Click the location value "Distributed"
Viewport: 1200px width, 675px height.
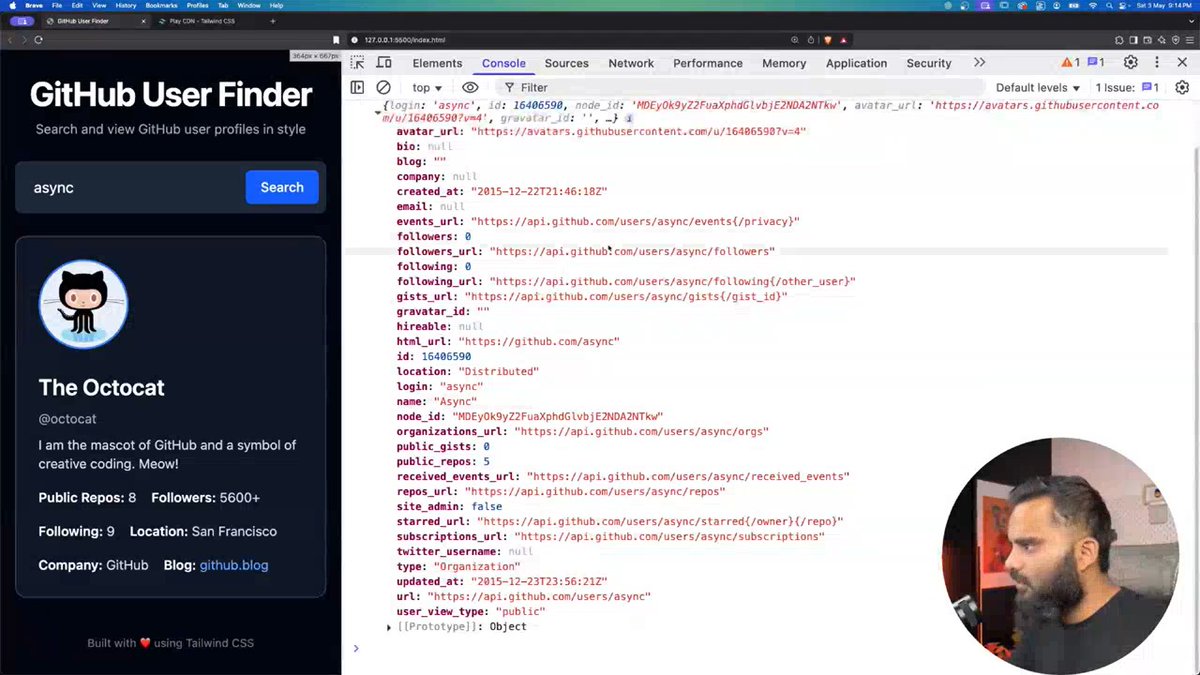click(498, 372)
